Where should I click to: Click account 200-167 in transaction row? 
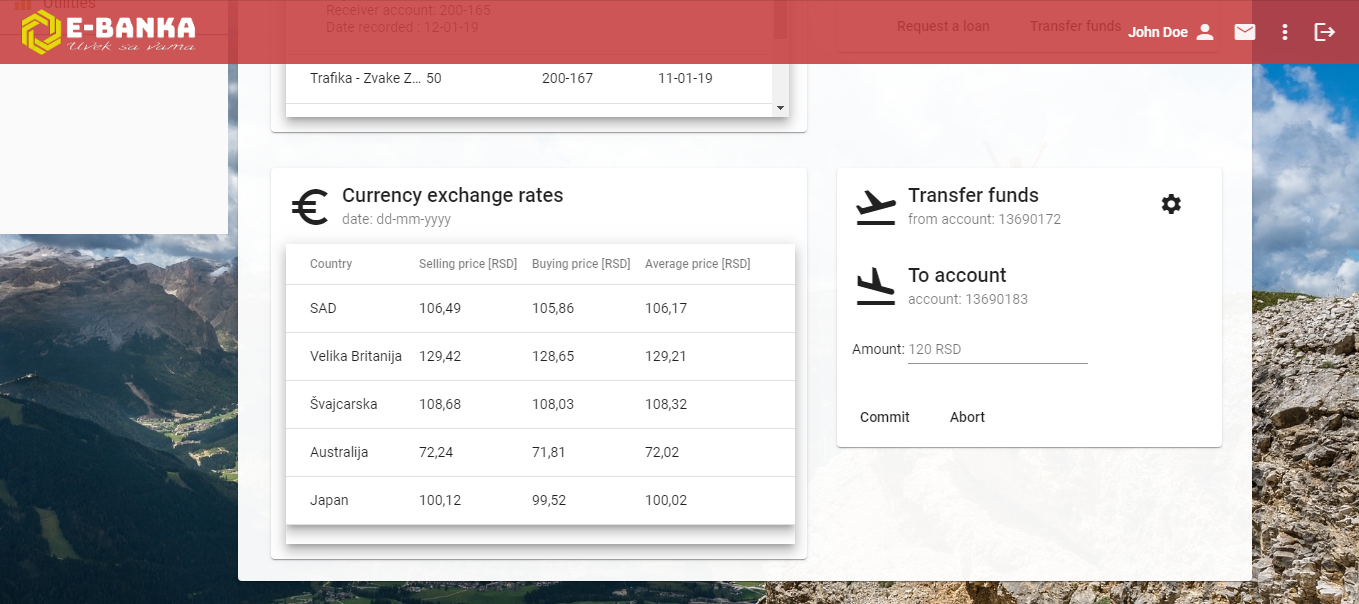pos(567,78)
